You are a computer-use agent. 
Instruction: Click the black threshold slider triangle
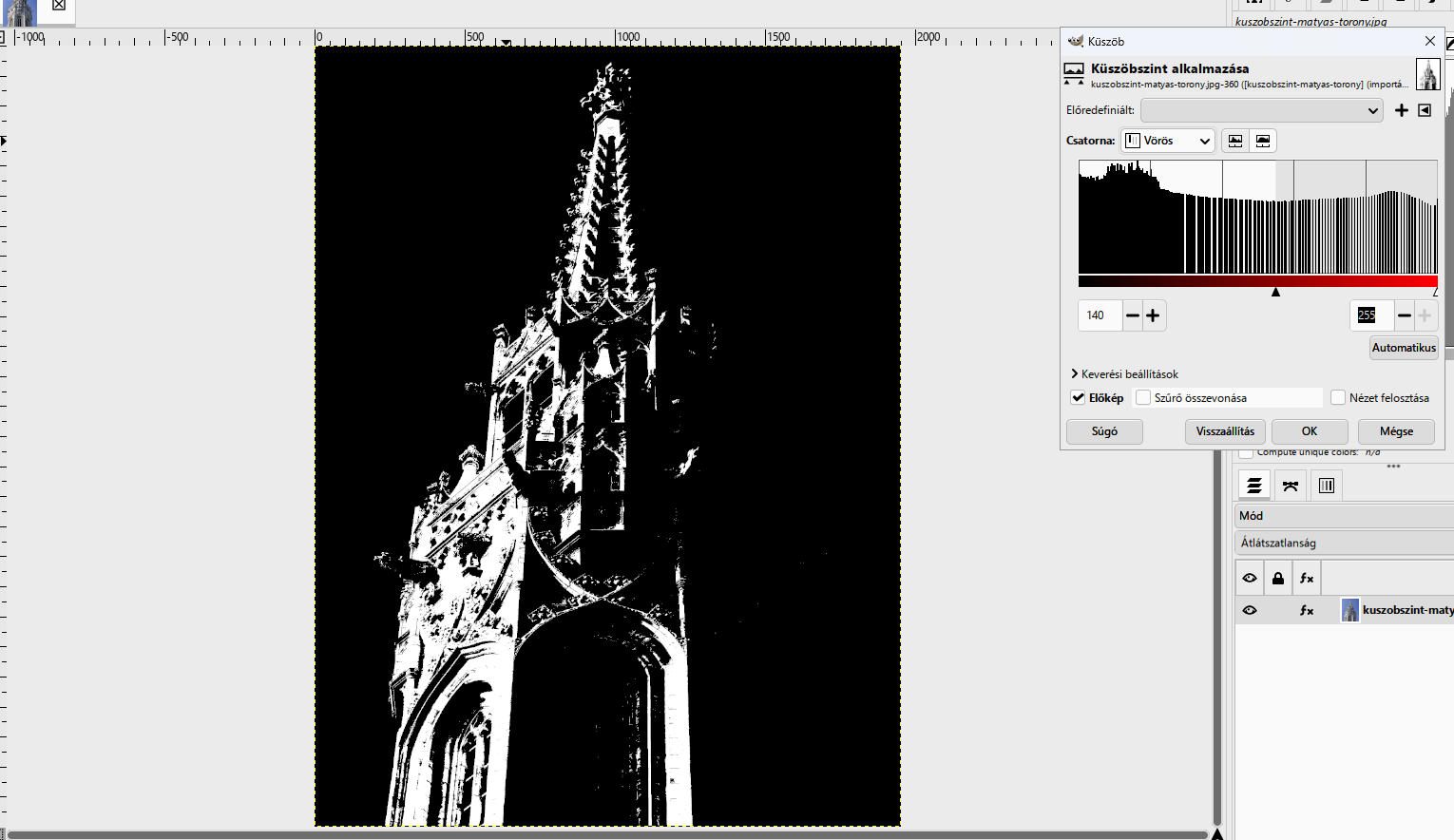[x=1275, y=292]
